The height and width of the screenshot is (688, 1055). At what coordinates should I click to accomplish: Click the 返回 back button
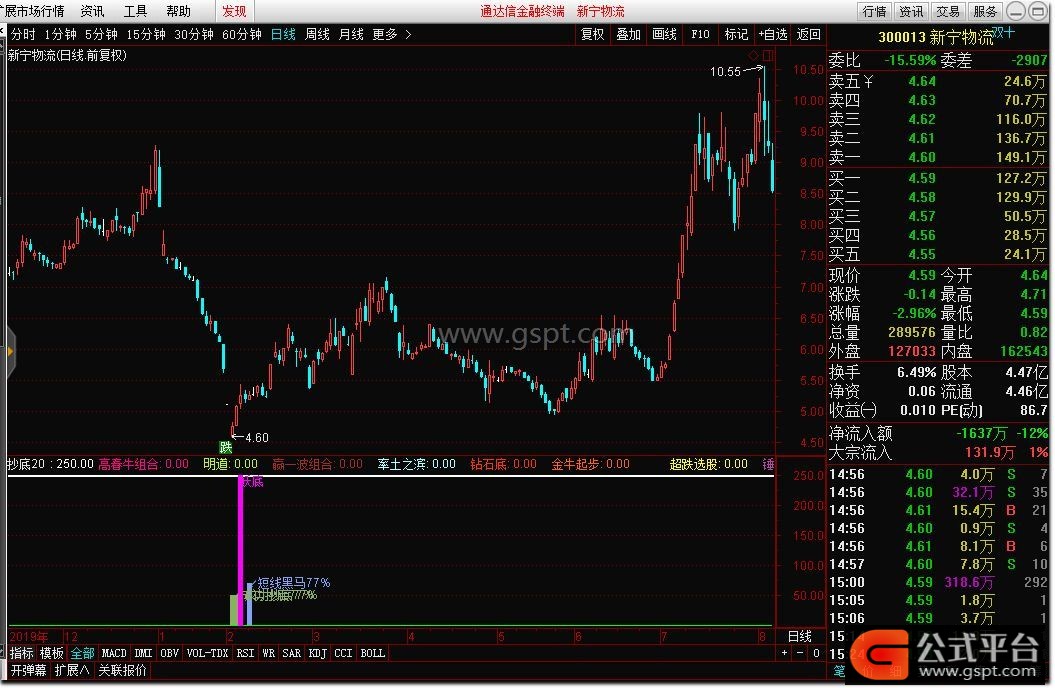pos(809,34)
